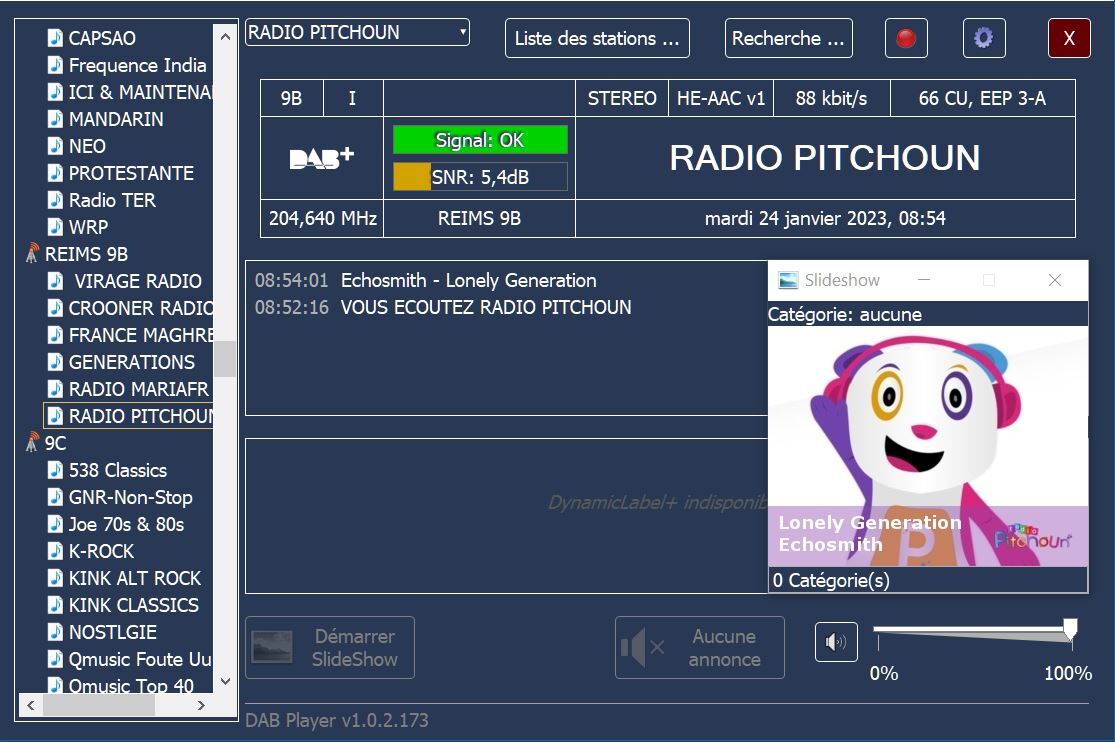Click the 66 CU, EEP 3-A cell
Viewport: 1115px width, 742px height.
pyautogui.click(x=982, y=98)
